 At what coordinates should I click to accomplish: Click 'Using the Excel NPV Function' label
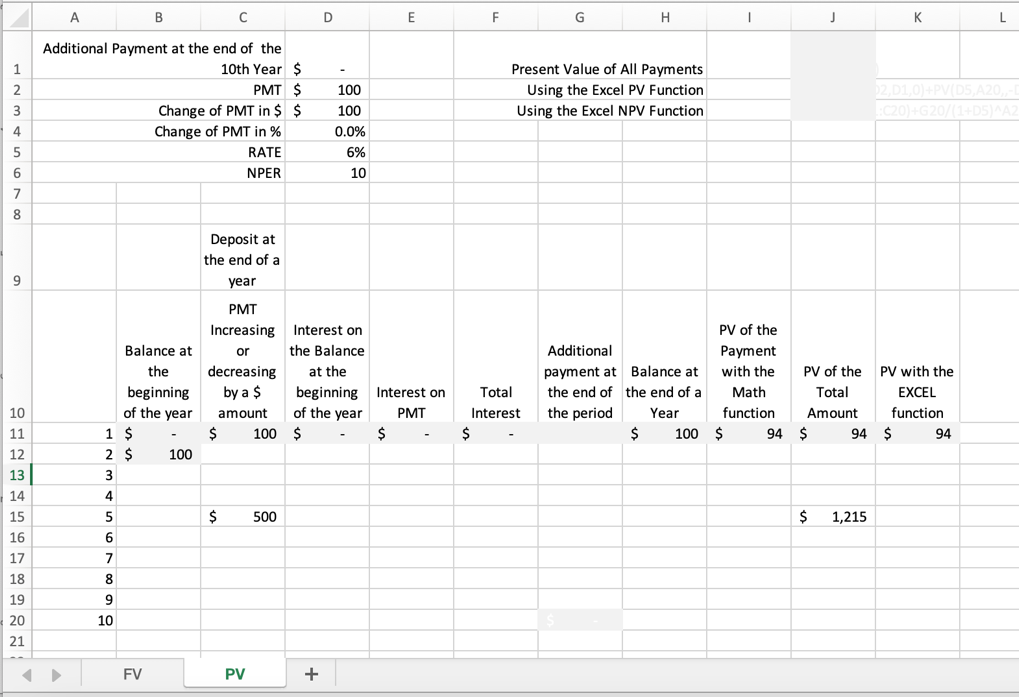click(610, 110)
